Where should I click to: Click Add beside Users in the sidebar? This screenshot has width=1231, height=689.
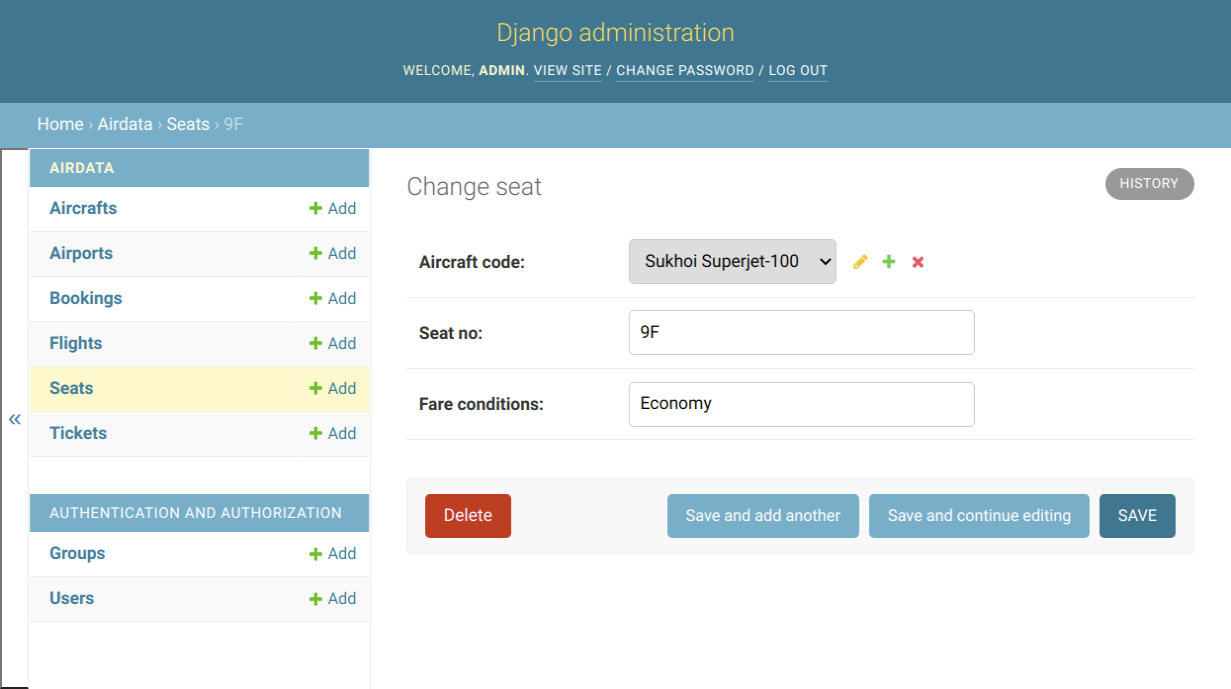coord(332,598)
